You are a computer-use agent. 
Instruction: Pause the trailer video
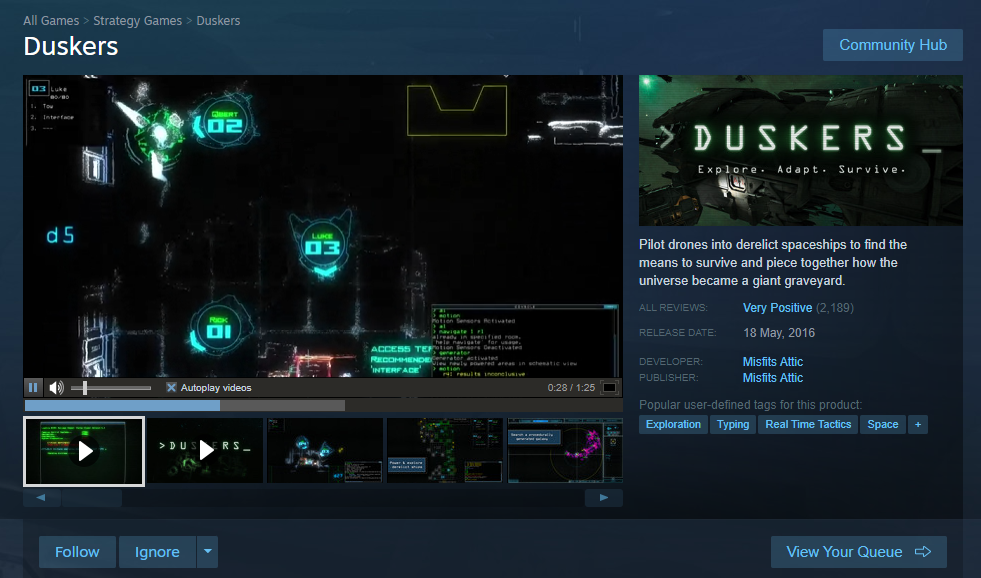(33, 388)
